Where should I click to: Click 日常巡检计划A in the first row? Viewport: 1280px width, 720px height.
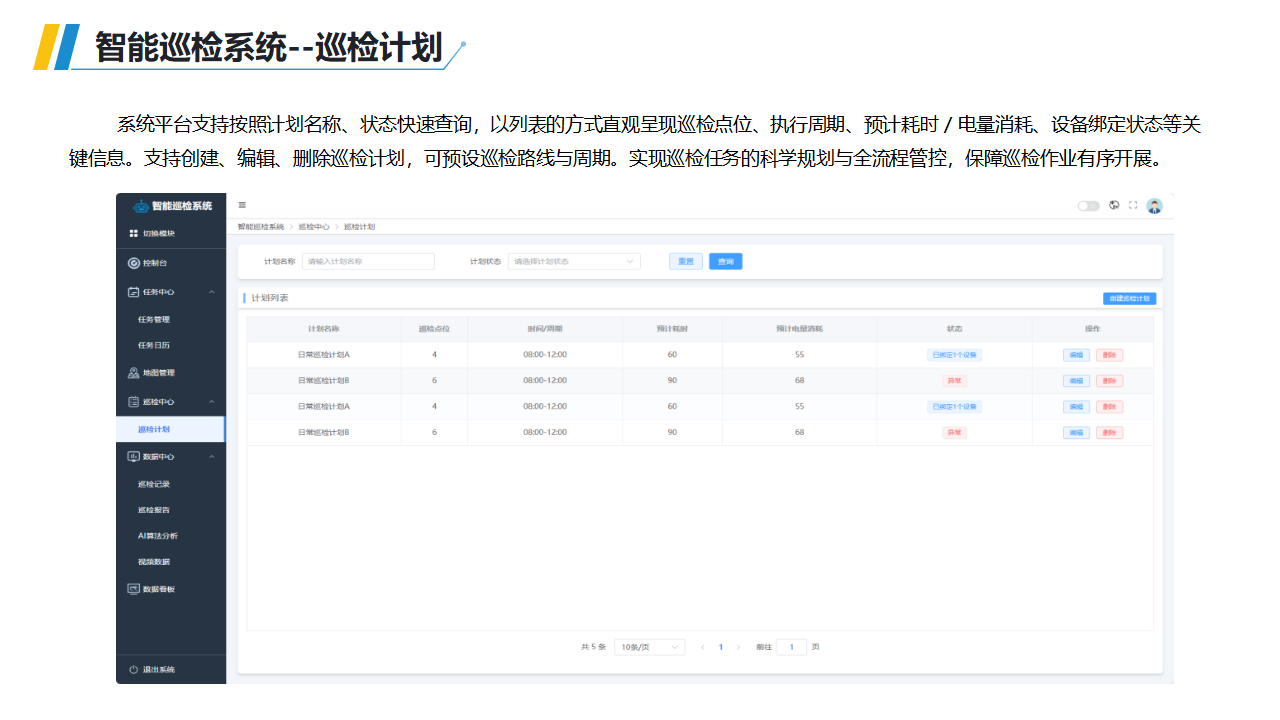(x=324, y=355)
